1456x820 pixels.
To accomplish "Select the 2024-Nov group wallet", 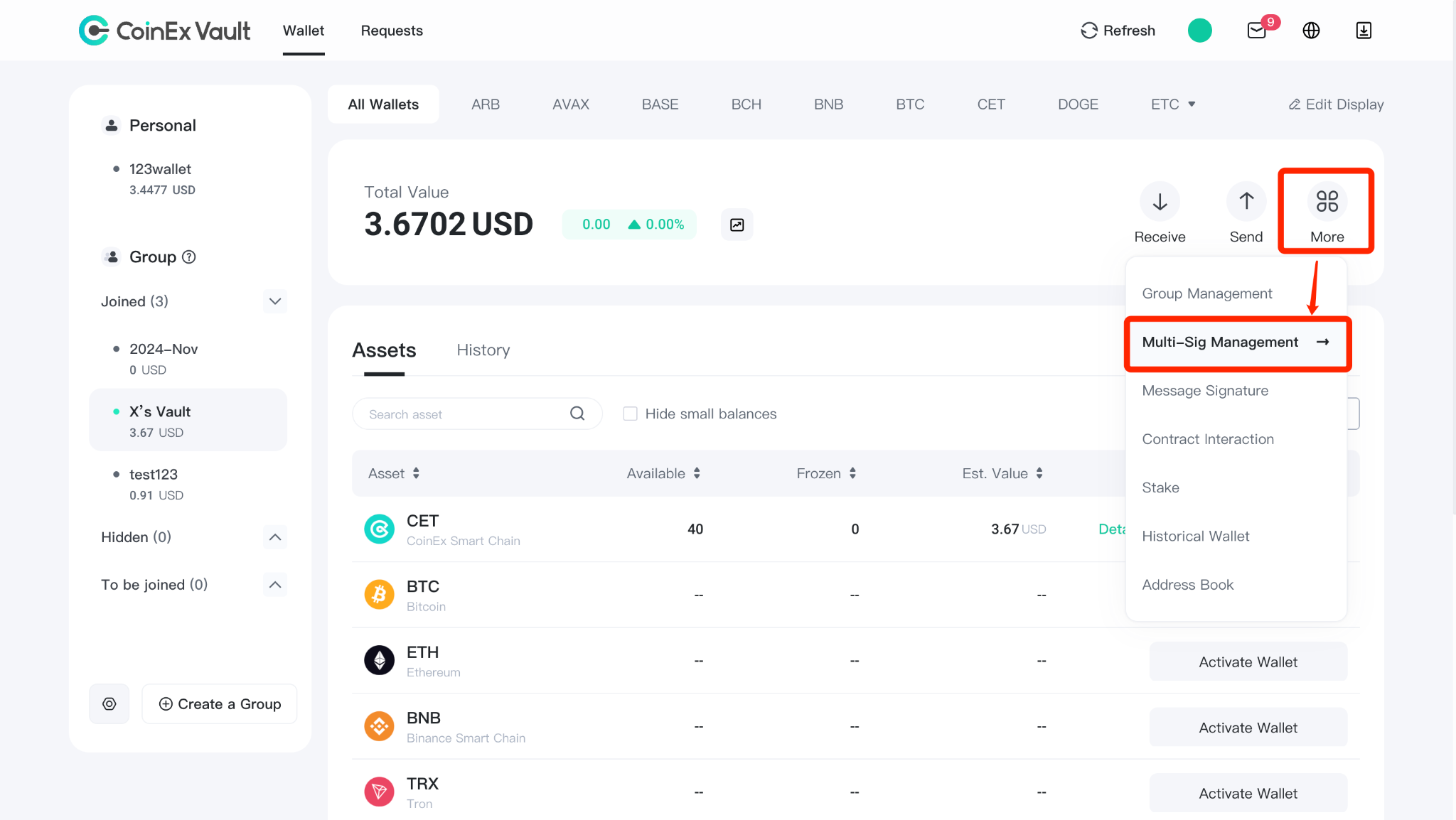I will (188, 359).
